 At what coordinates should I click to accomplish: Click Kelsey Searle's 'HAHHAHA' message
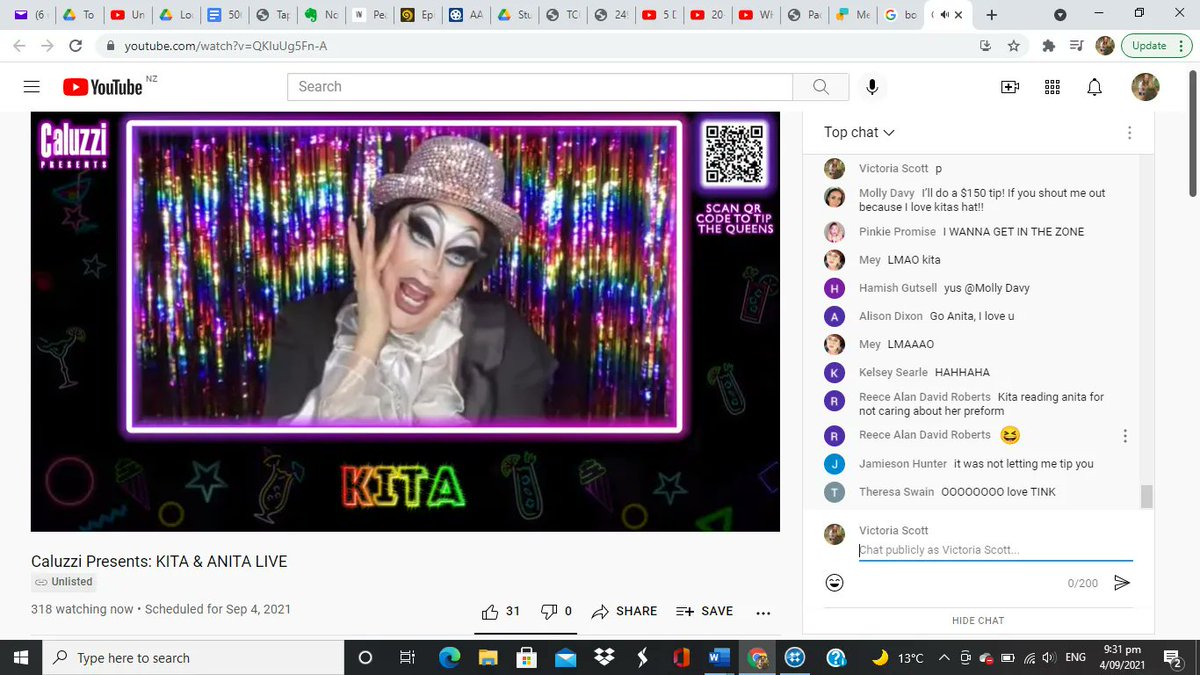coord(962,372)
